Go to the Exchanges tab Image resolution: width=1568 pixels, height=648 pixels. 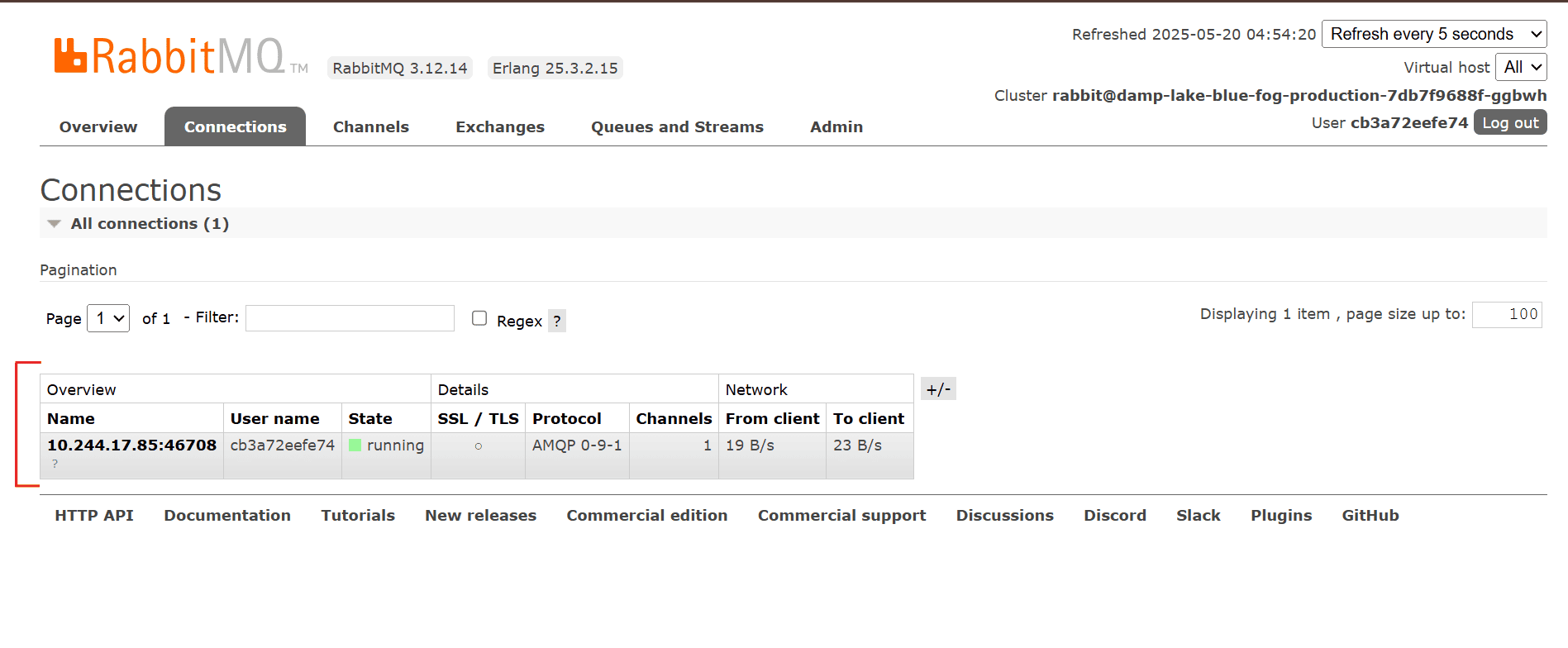[500, 126]
